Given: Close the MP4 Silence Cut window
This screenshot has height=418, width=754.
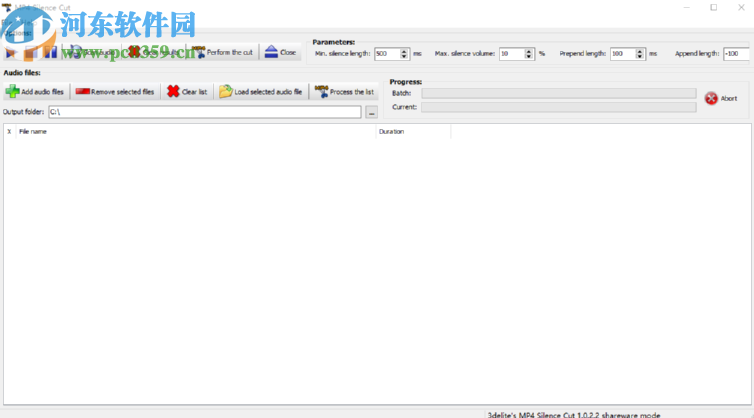Looking at the screenshot, I should coord(741,7).
